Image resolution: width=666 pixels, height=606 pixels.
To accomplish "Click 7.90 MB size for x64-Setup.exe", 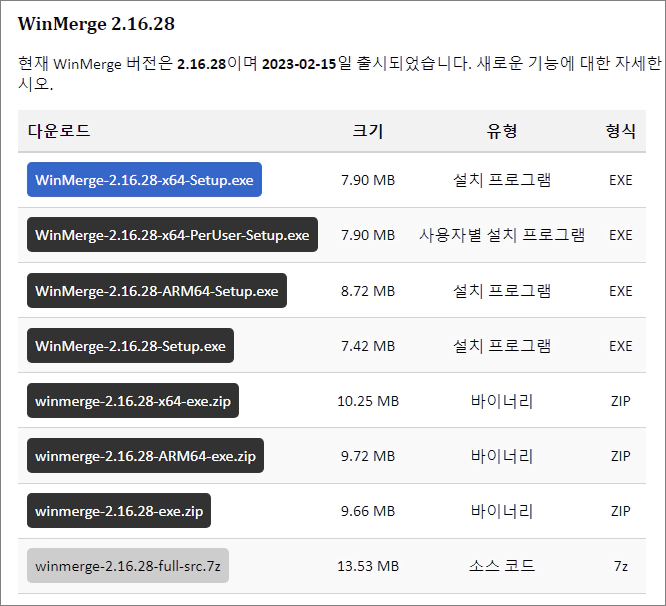I will (368, 180).
